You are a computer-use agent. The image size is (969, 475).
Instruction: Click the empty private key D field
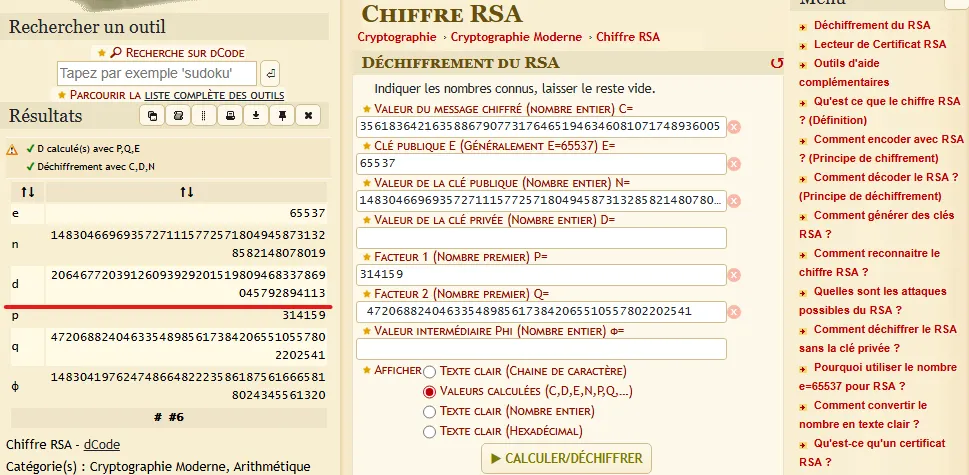[x=541, y=238]
